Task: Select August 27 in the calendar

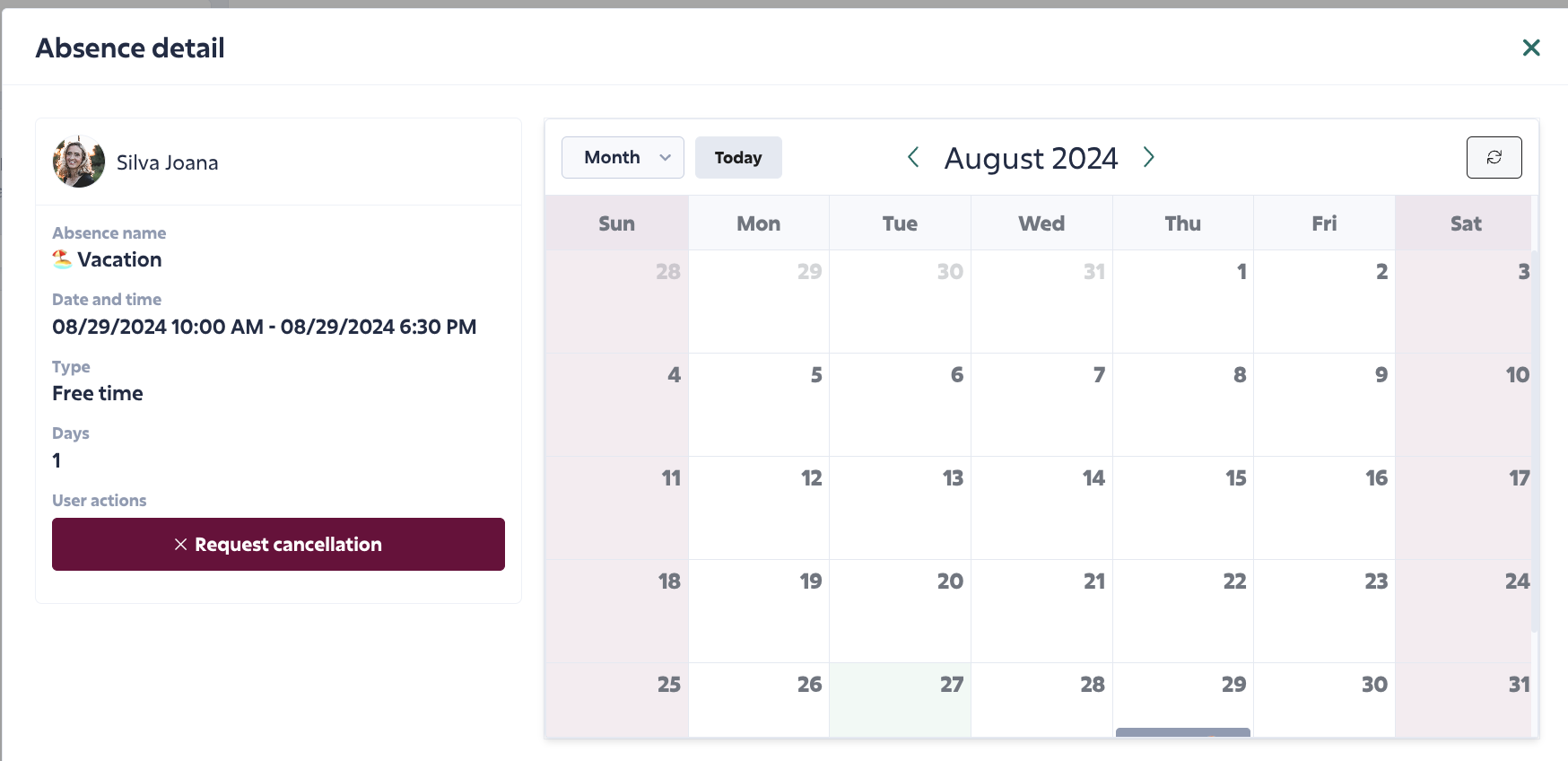Action: (x=900, y=700)
